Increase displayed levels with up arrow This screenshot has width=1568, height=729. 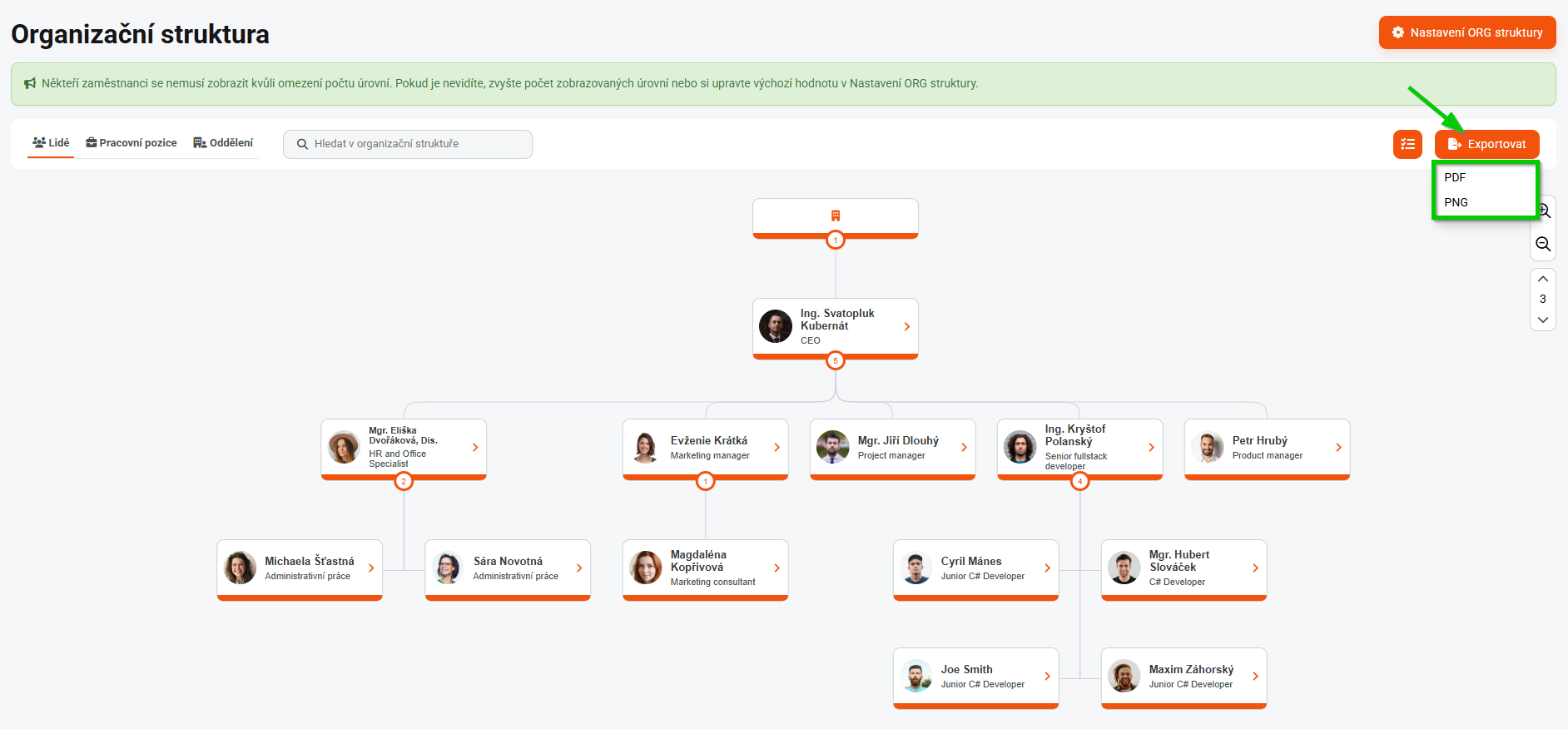(x=1543, y=279)
